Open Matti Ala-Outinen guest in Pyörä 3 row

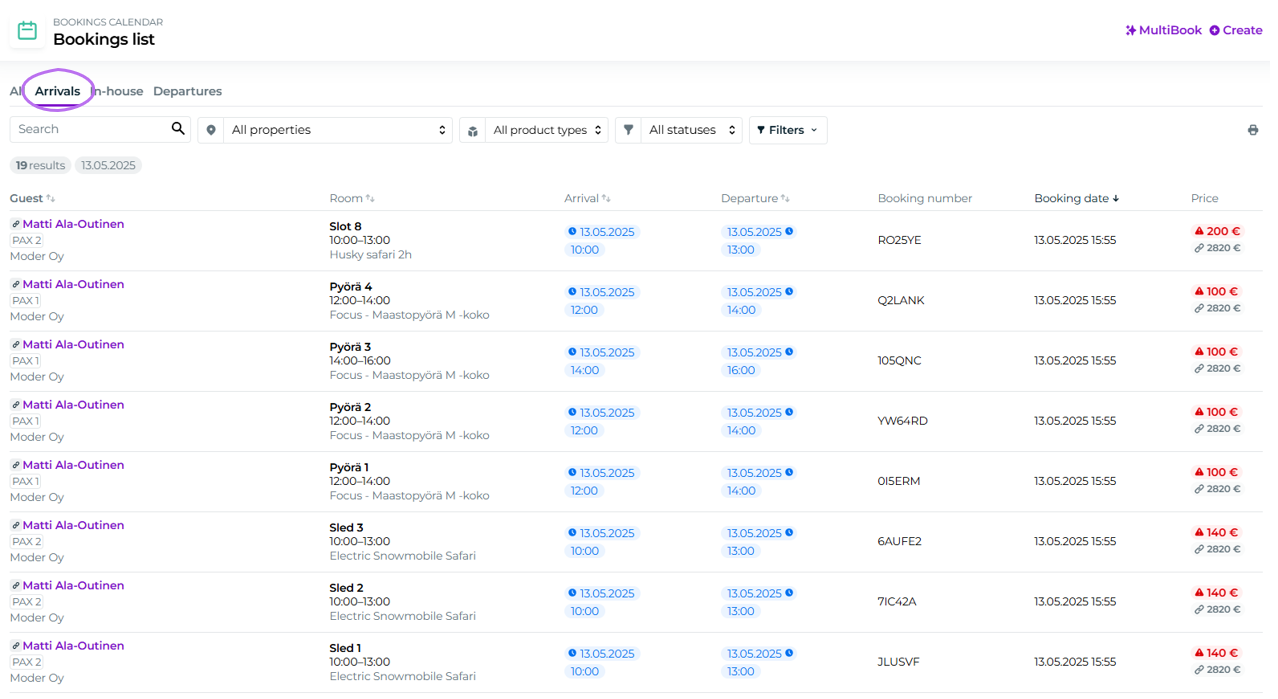click(74, 345)
